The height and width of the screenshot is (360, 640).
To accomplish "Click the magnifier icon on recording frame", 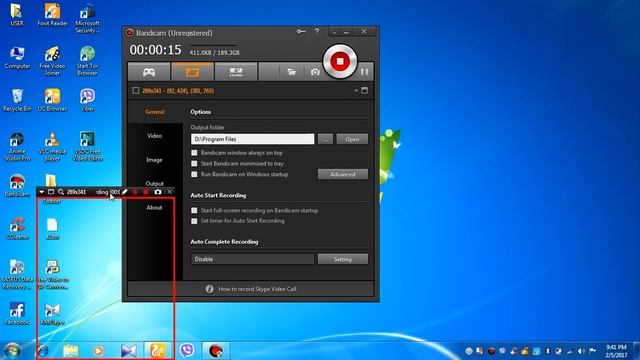I will pos(61,192).
